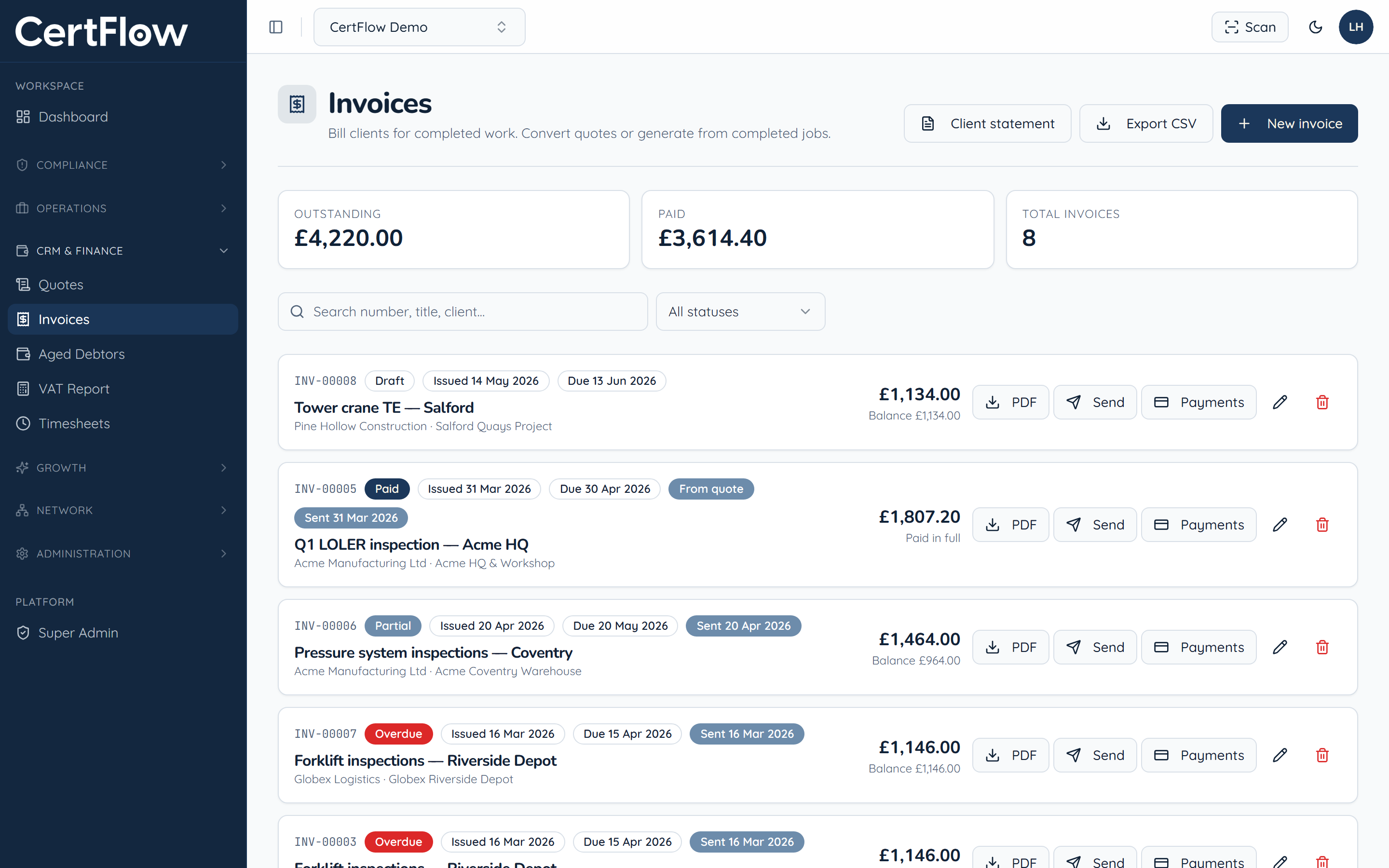Click the Scan button
Viewport: 1389px width, 868px height.
[1250, 27]
